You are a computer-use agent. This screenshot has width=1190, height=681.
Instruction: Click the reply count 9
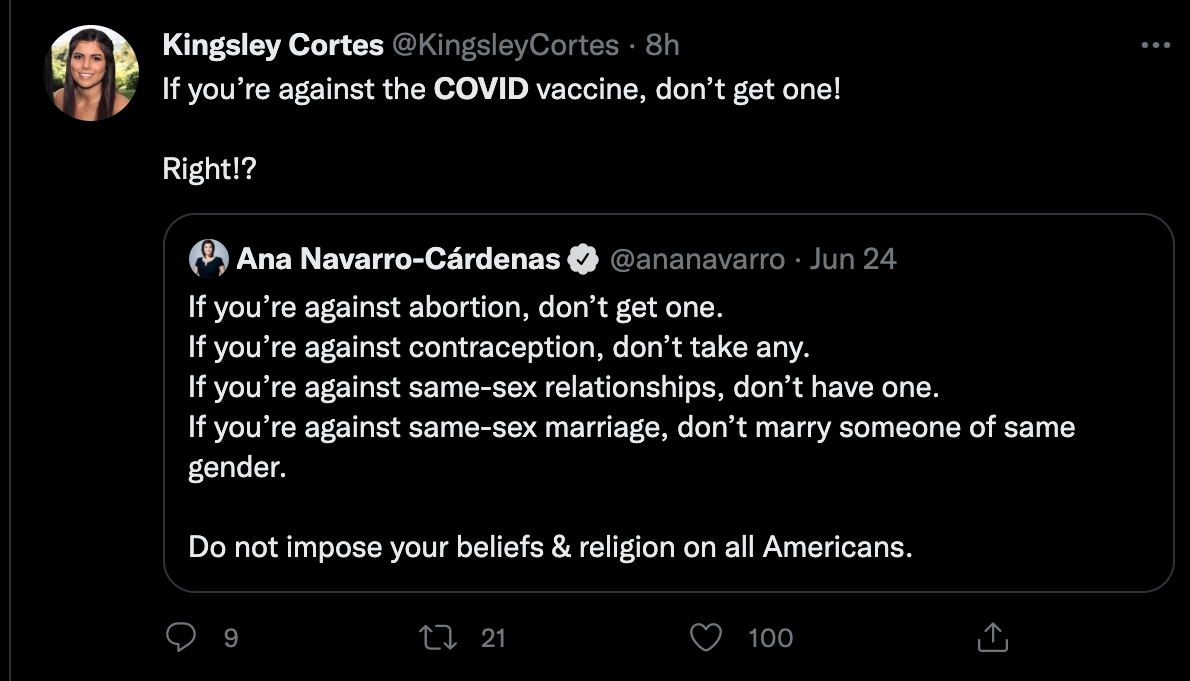(230, 638)
